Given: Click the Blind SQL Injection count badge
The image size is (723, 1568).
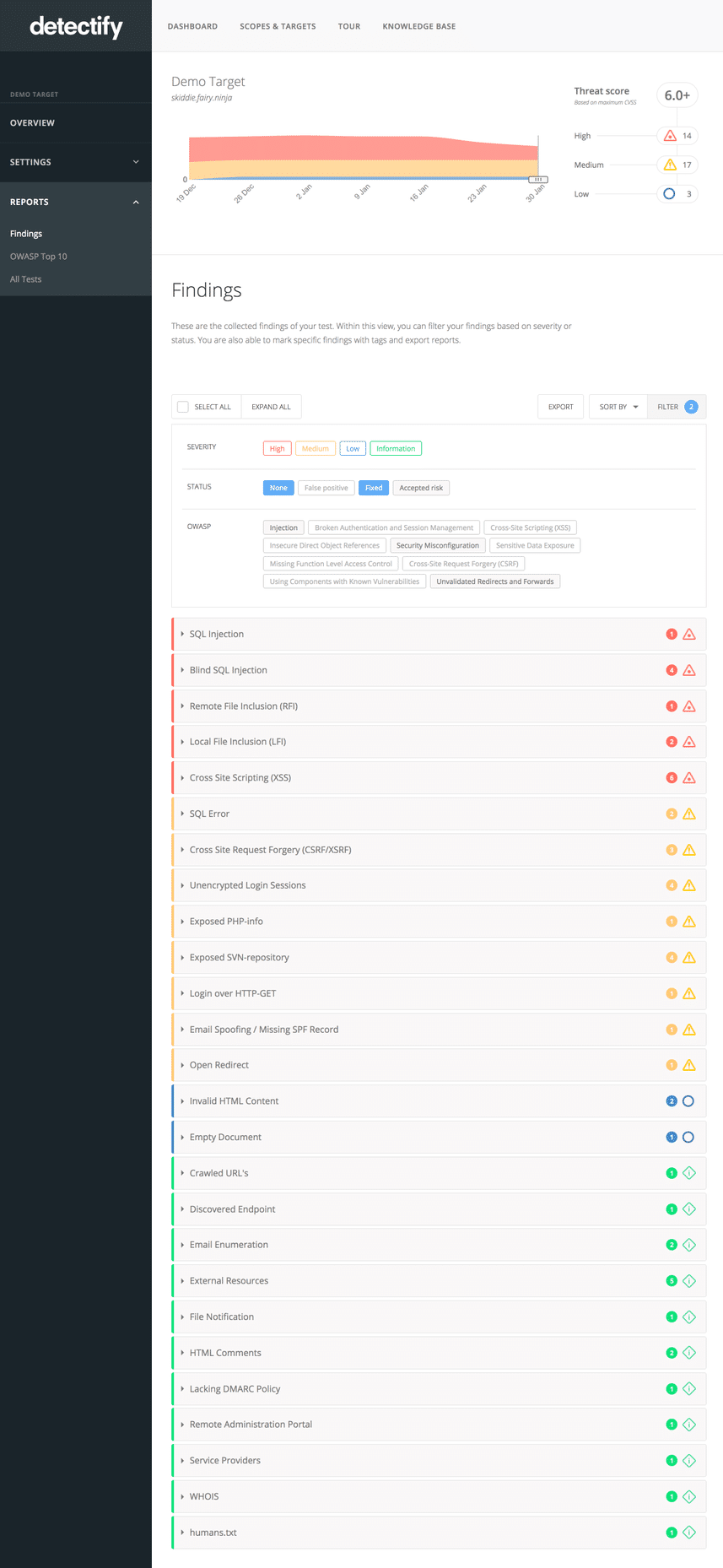Looking at the screenshot, I should coord(672,670).
